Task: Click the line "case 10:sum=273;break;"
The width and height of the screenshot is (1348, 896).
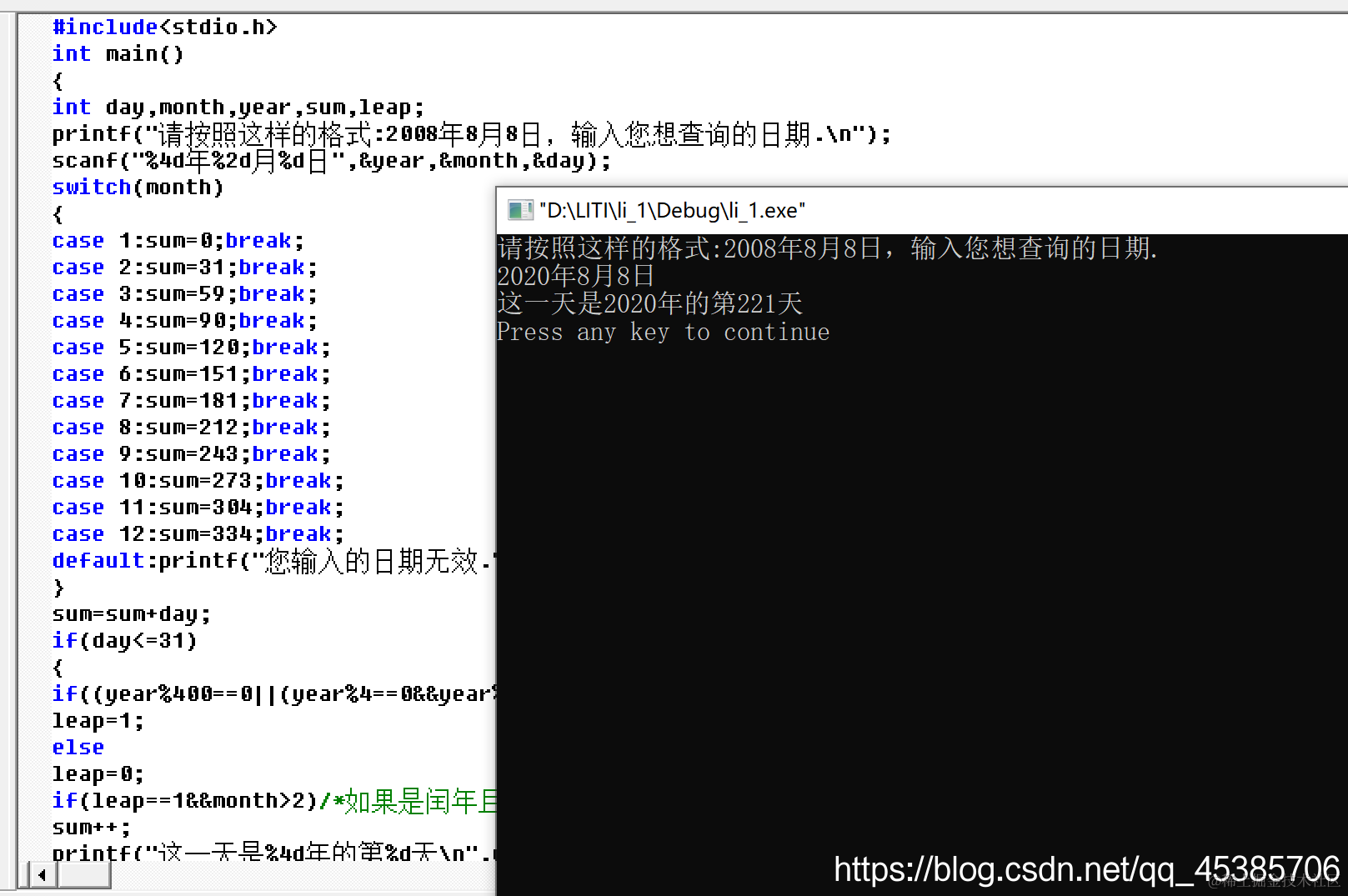Action: point(198,481)
